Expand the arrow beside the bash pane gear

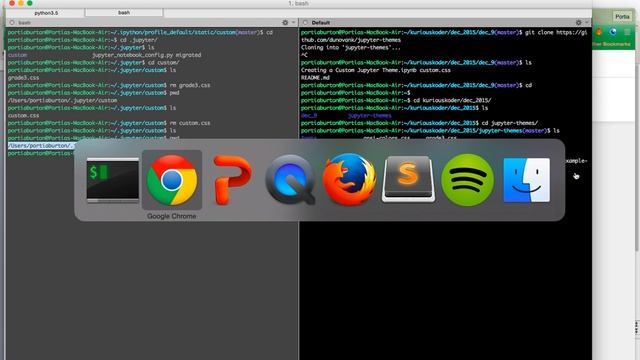[x=293, y=22]
